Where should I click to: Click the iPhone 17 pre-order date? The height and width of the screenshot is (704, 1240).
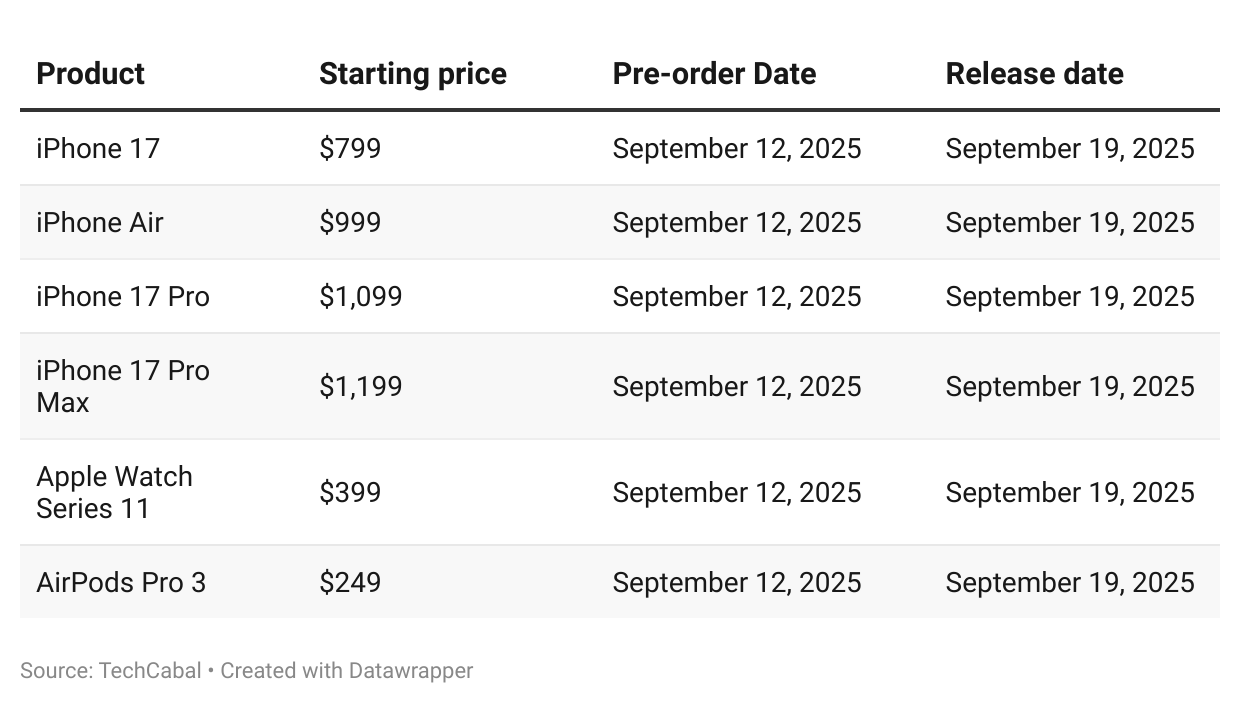point(736,149)
